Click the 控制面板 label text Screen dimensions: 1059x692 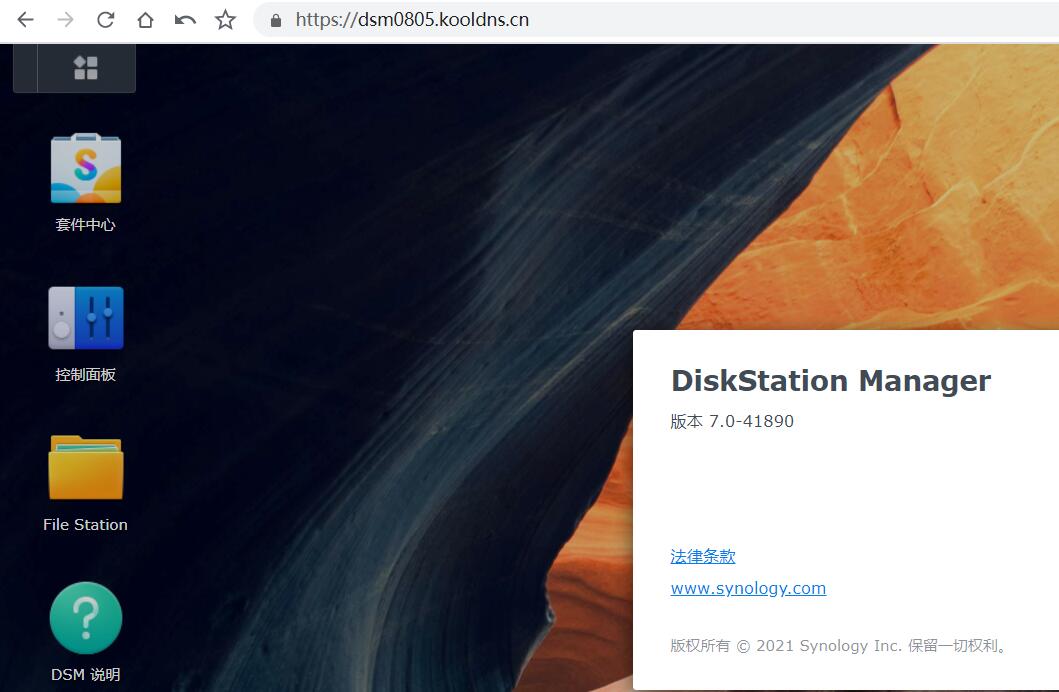86,375
